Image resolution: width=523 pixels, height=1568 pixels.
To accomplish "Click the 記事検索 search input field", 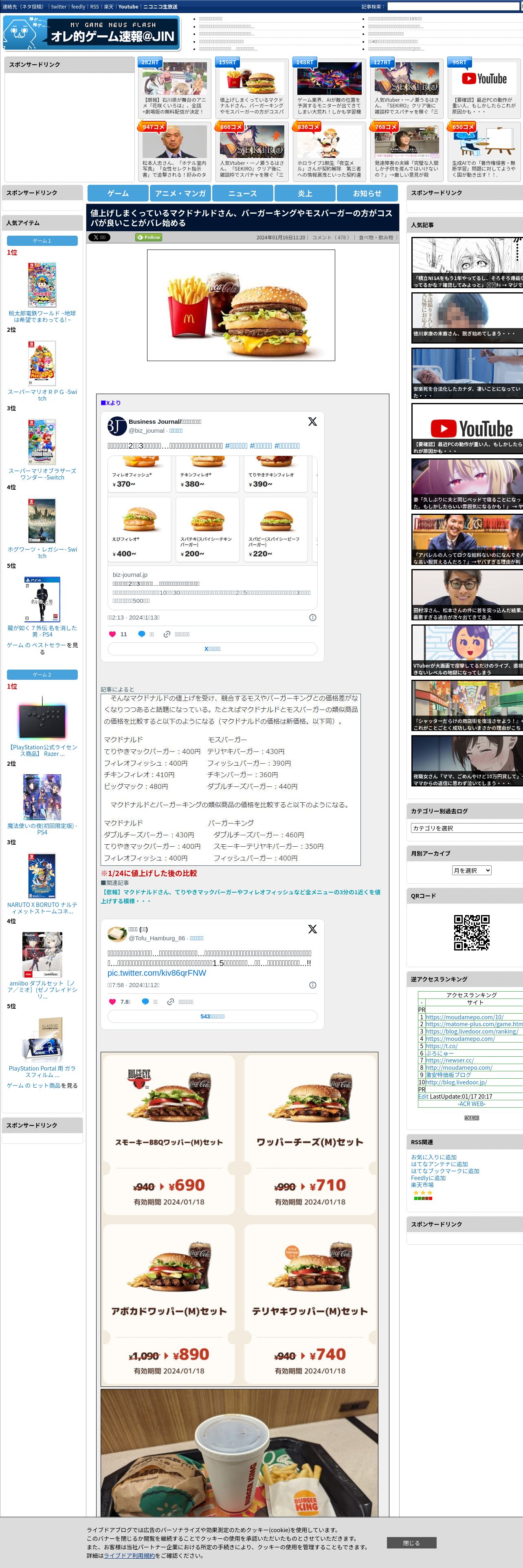I will (453, 7).
